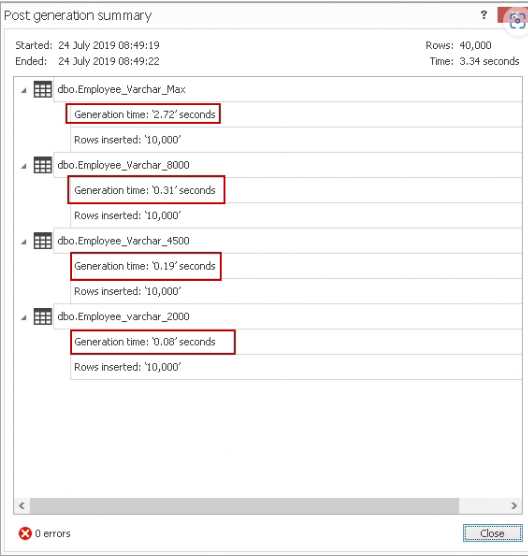Select the dbo.Employee_varchar_2000 row
The height and width of the screenshot is (556, 528).
[288, 316]
